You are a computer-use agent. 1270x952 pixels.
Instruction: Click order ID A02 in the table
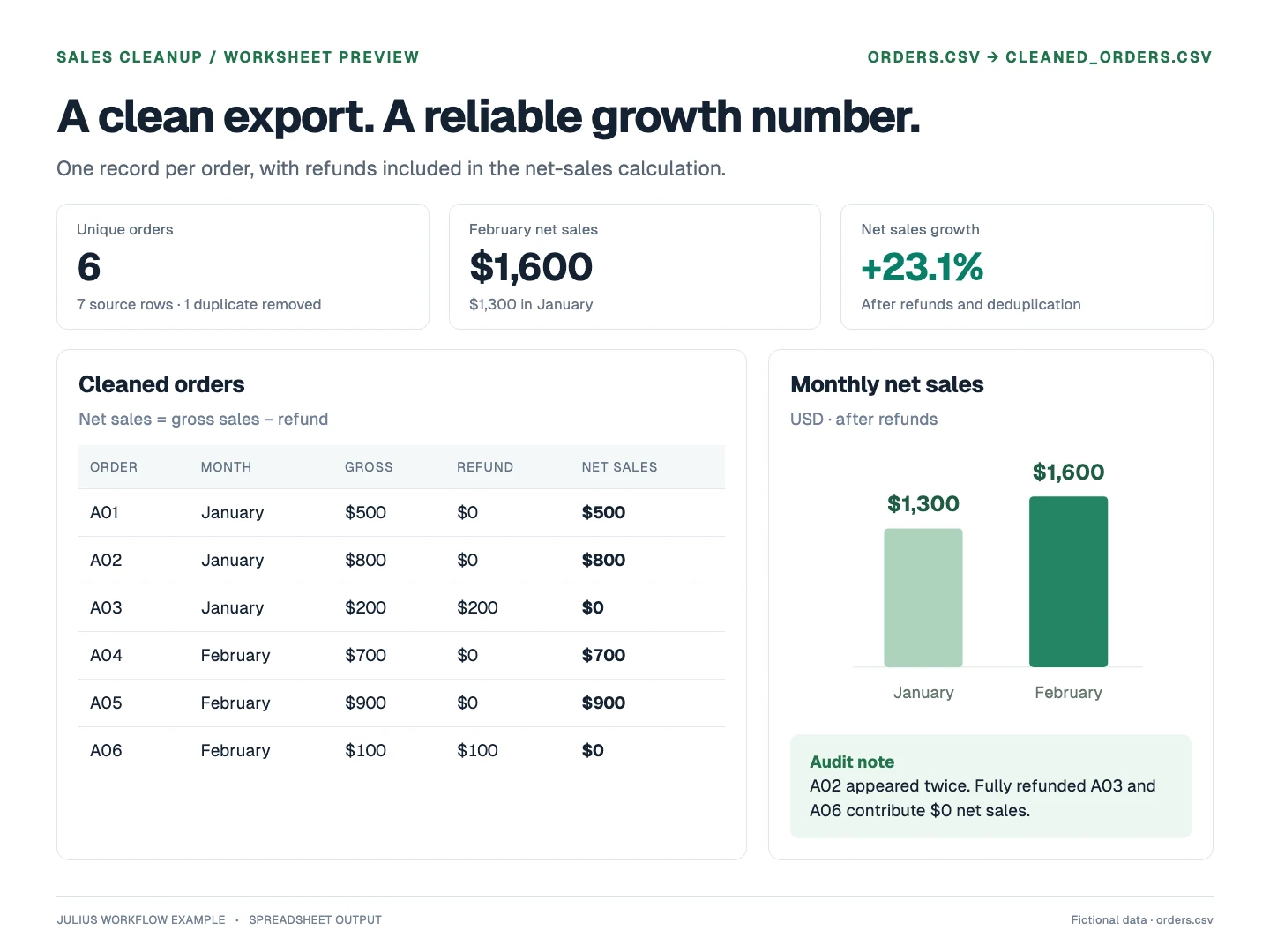[106, 561]
